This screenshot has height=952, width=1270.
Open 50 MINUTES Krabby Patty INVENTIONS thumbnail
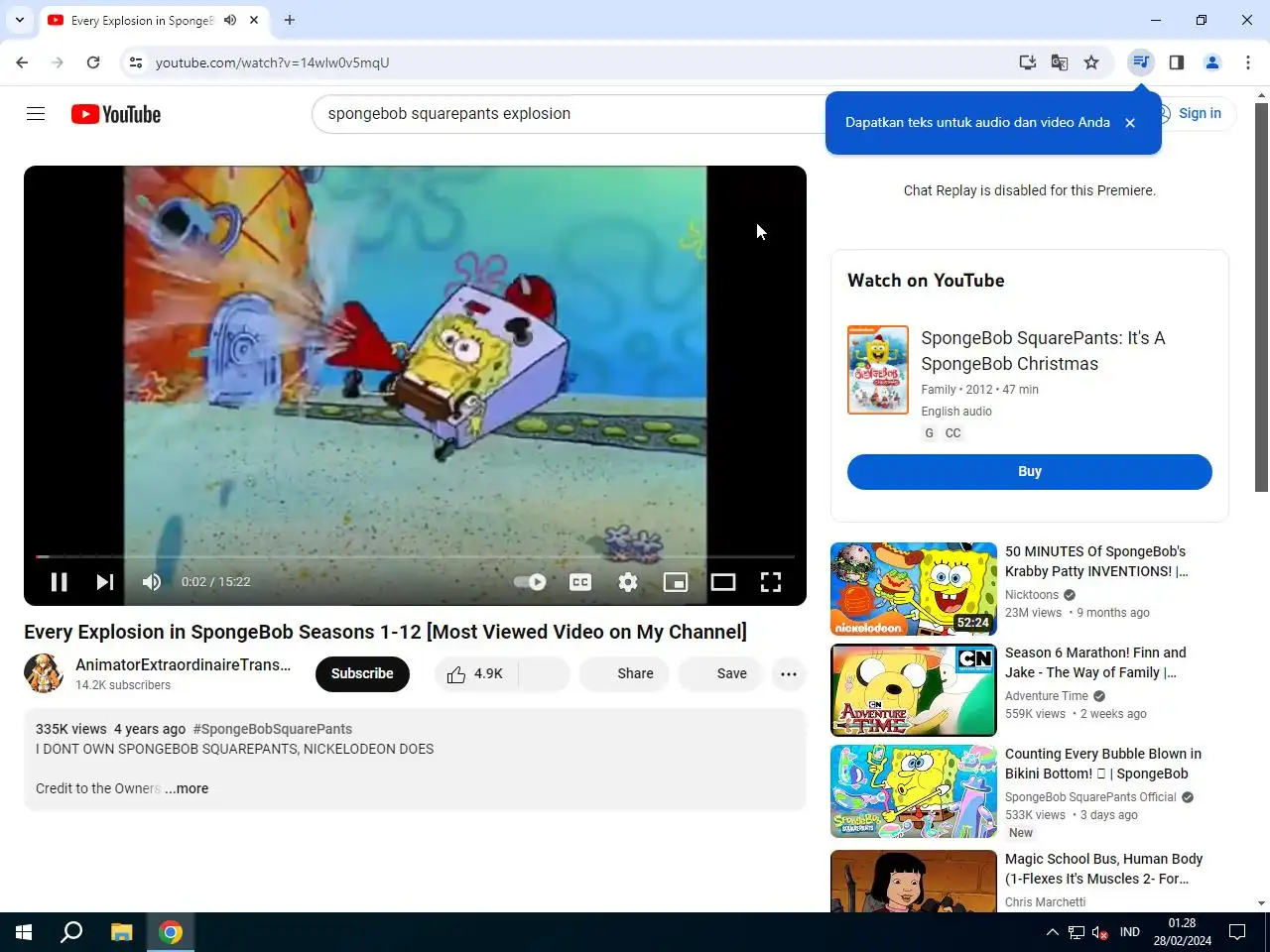[x=914, y=589]
